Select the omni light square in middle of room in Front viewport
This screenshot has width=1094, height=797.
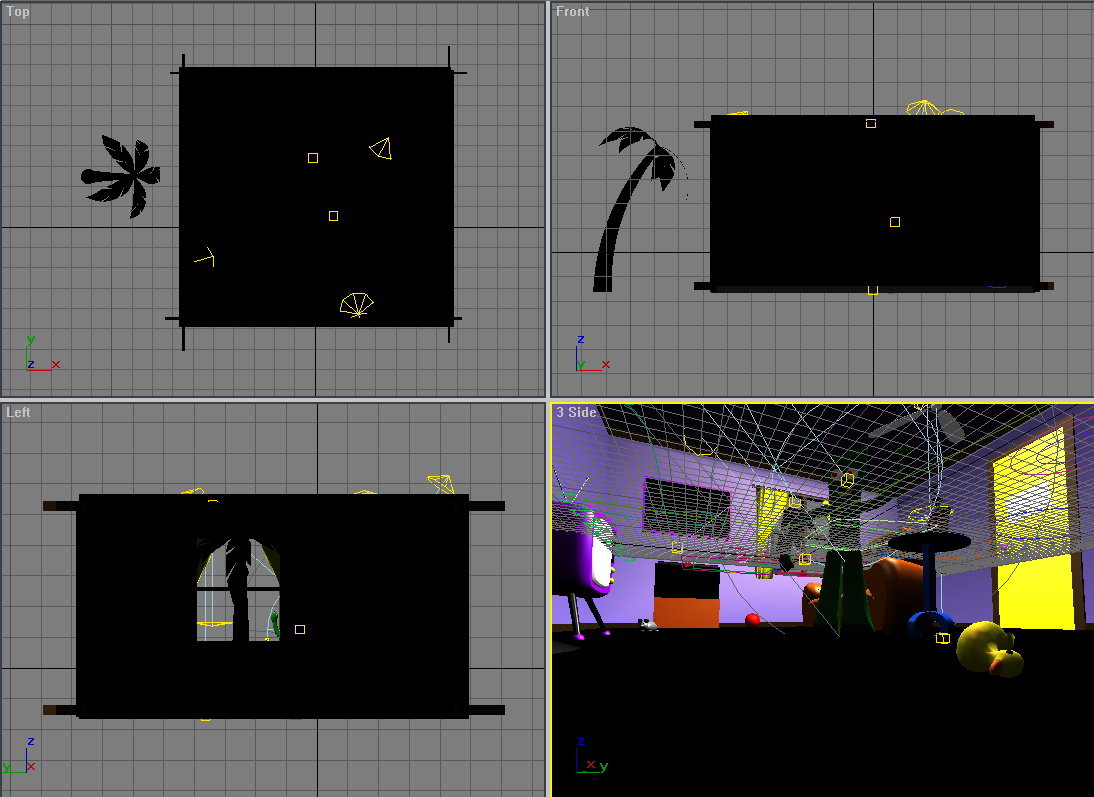pyautogui.click(x=895, y=222)
